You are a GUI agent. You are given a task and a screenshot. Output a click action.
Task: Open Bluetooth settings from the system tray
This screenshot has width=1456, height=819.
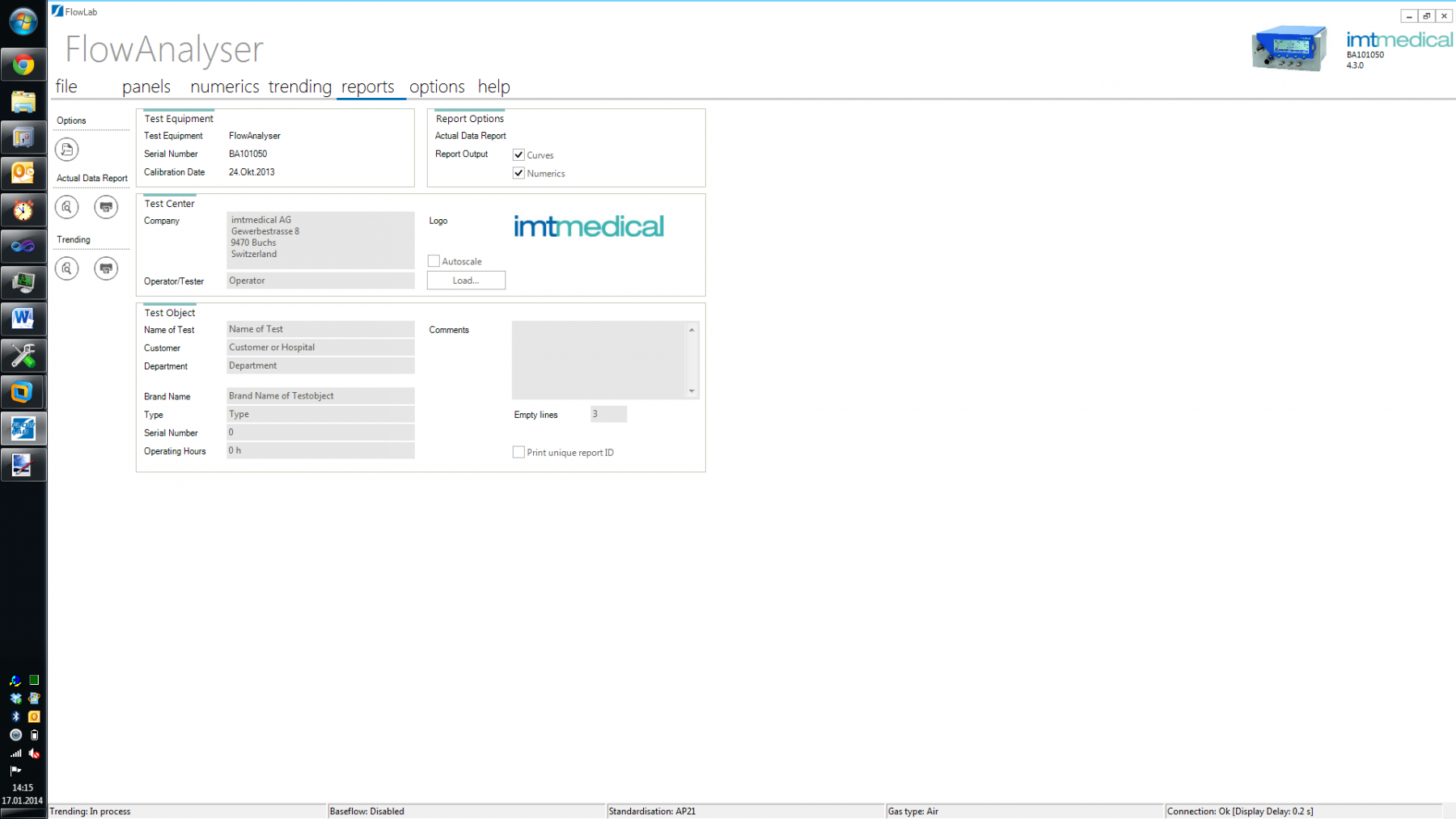(15, 716)
